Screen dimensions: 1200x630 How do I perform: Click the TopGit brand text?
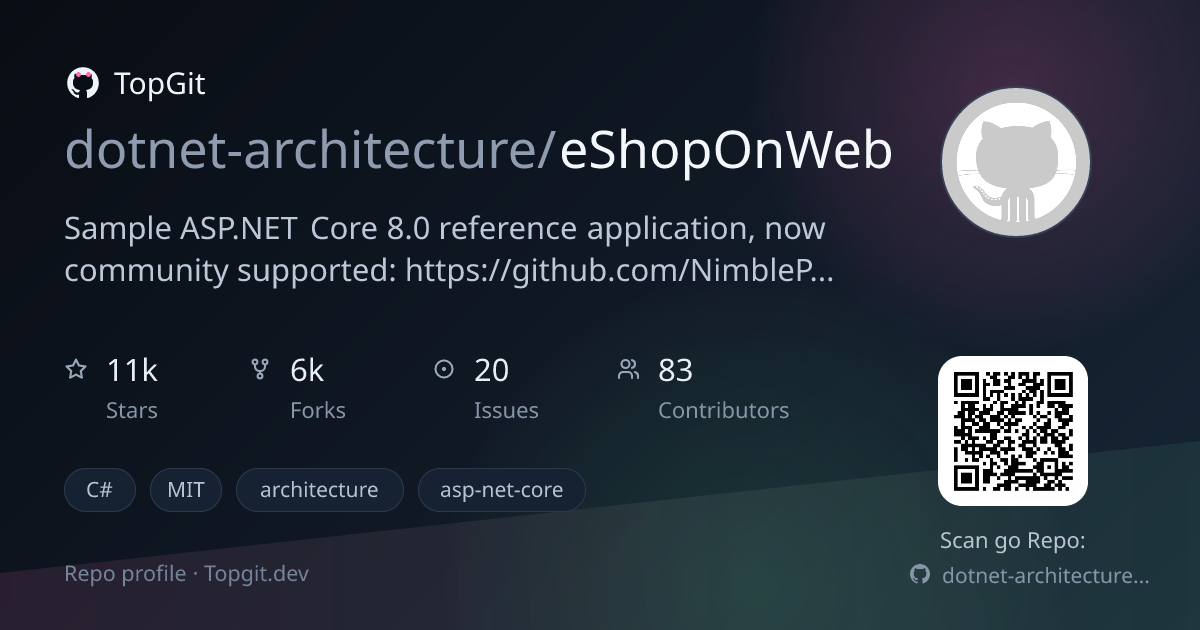click(160, 84)
